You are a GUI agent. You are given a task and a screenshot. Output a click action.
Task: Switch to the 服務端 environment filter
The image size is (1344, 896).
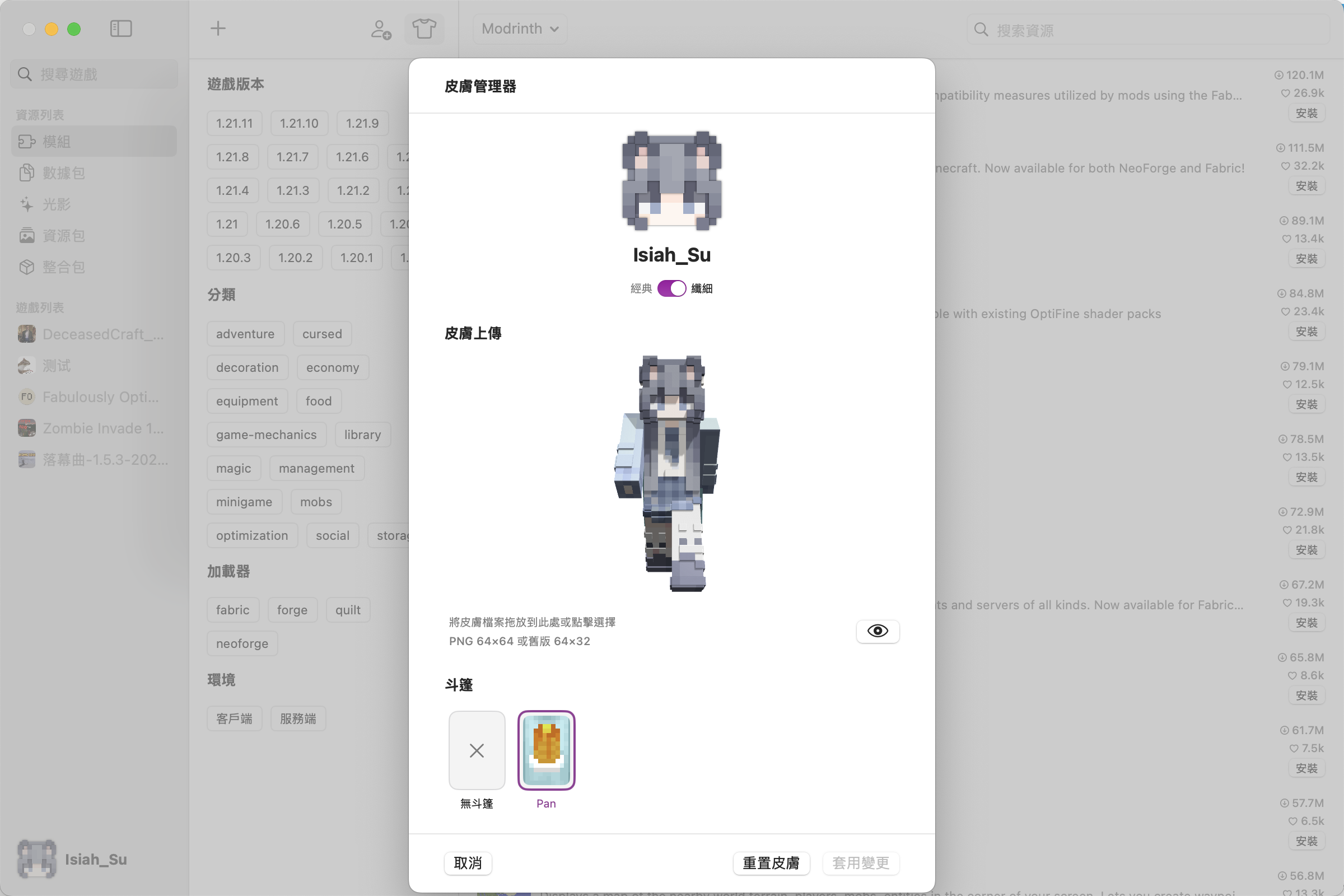(x=298, y=718)
